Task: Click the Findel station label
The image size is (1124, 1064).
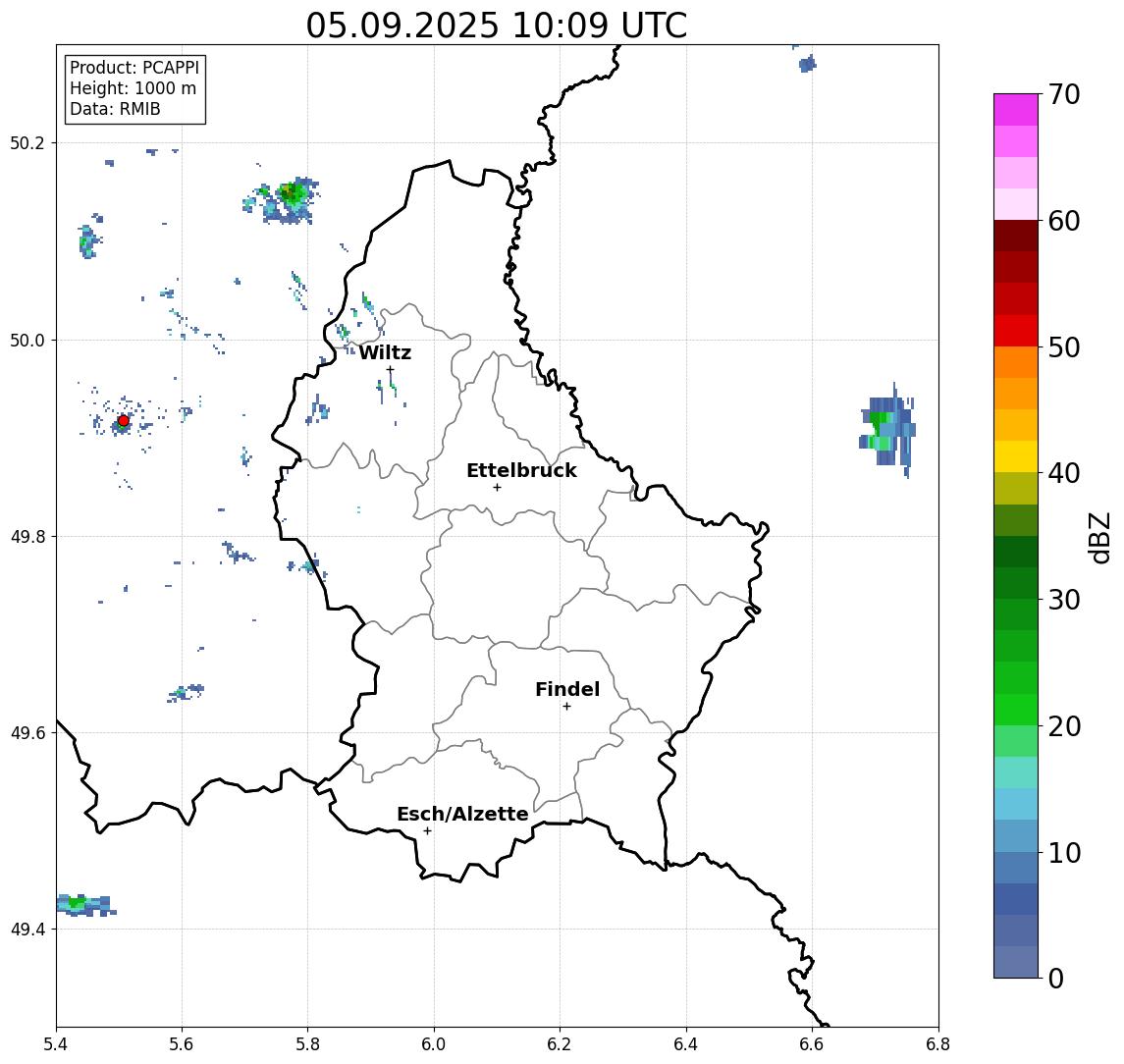Action: click(x=567, y=689)
